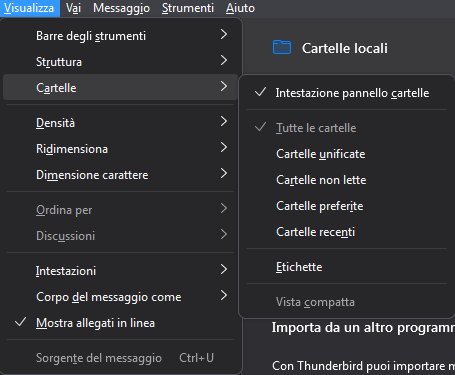Select Sorgente del messaggio menu entry
455x375 pixels.
[120, 358]
